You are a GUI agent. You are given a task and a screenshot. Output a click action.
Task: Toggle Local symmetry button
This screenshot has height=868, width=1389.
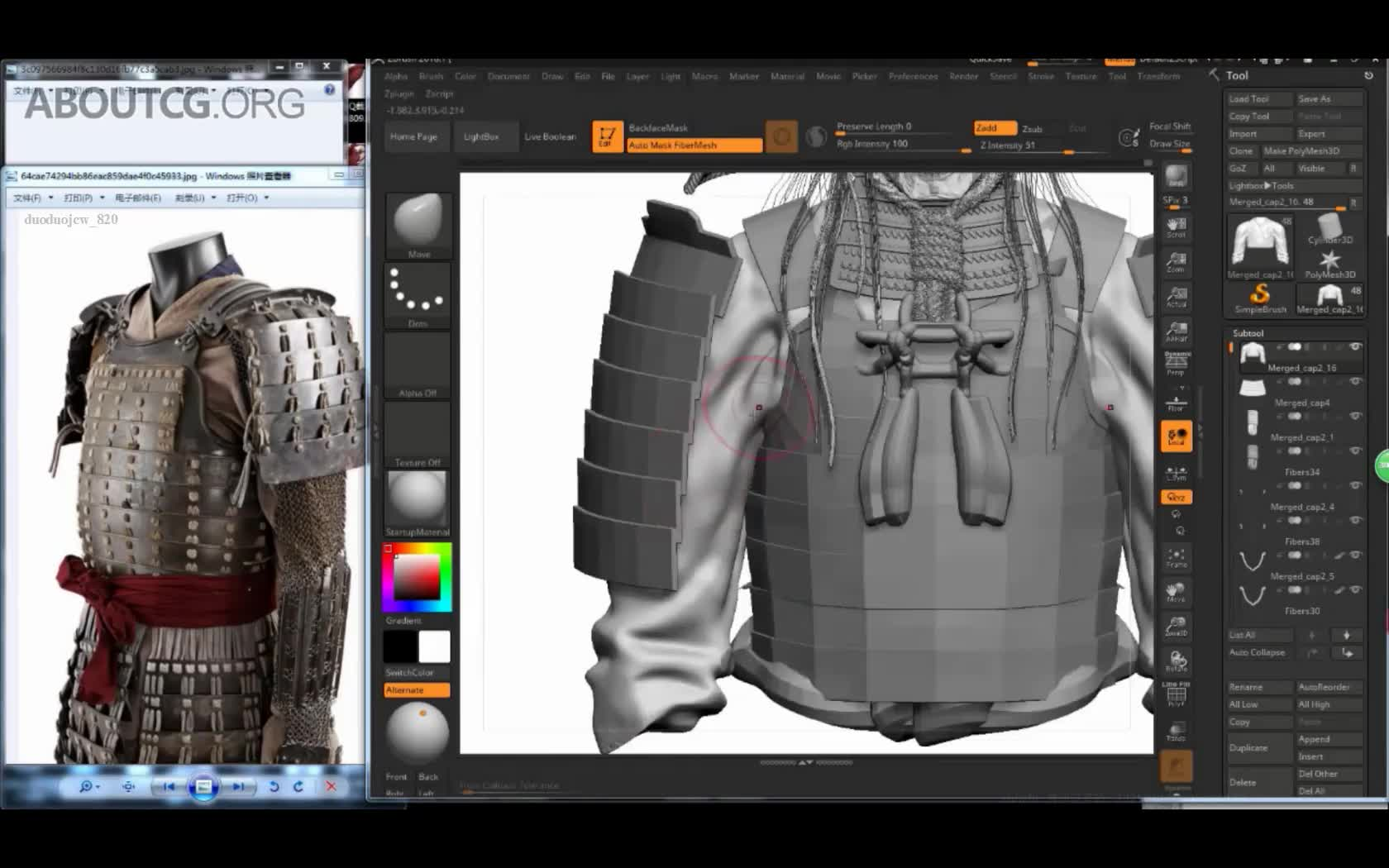coord(1176,436)
